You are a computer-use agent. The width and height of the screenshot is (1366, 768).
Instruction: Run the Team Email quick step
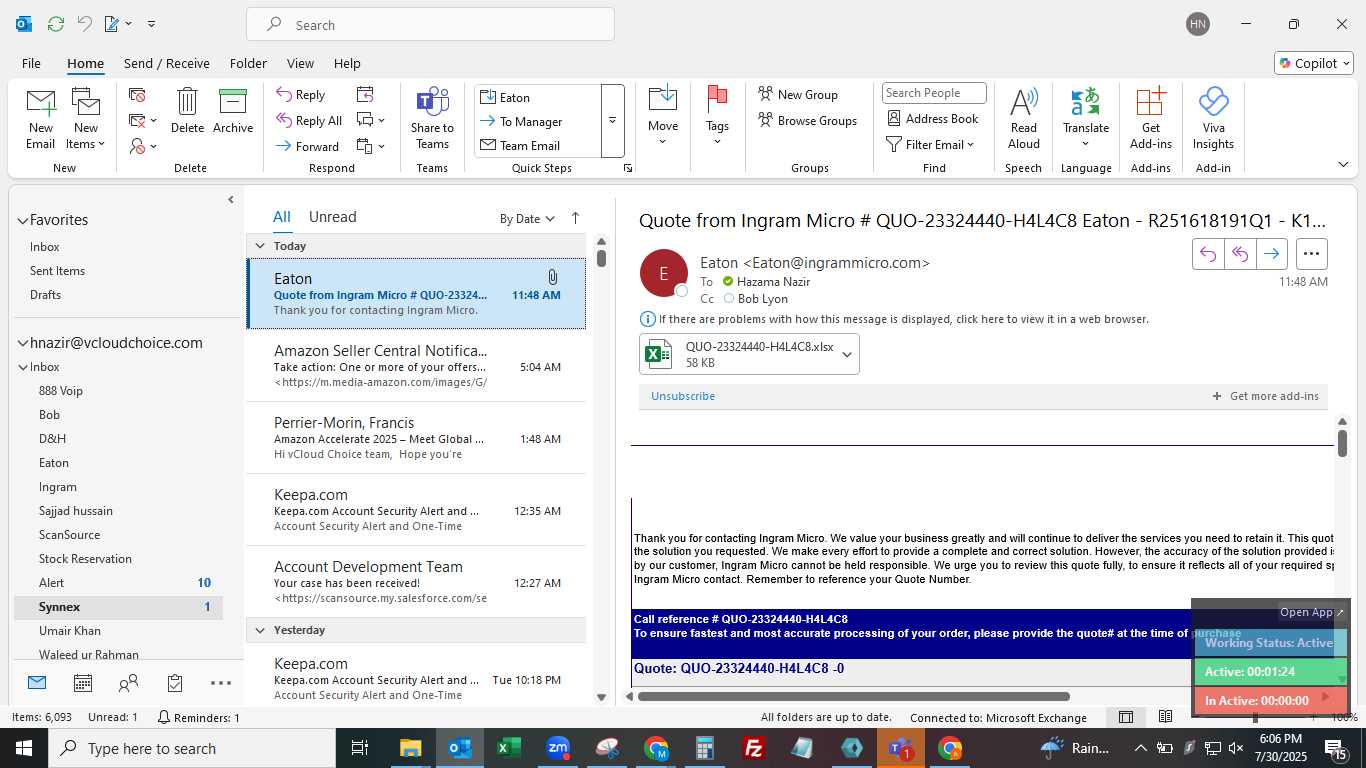pos(538,145)
